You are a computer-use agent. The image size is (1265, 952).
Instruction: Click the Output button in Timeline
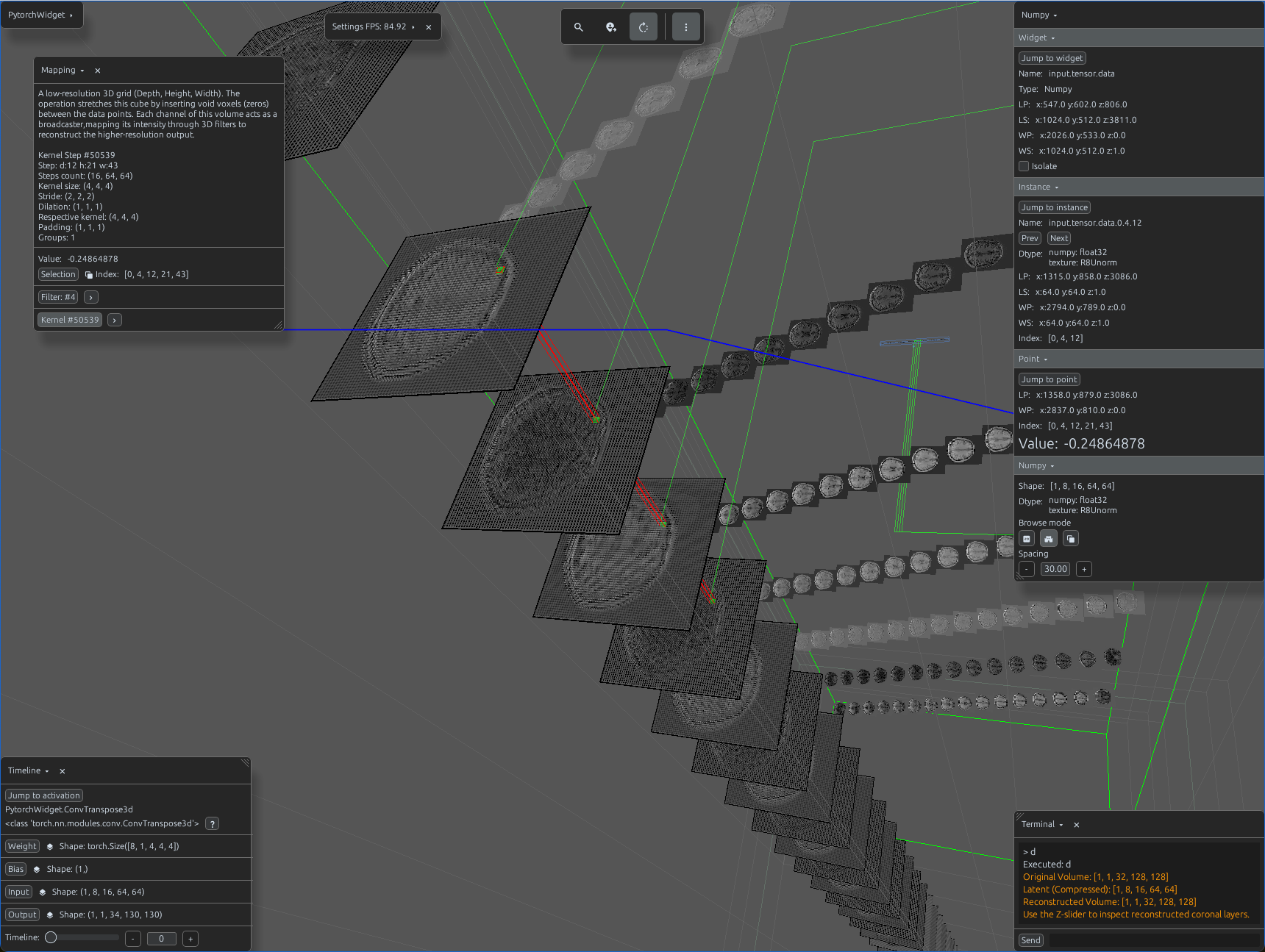coord(22,915)
